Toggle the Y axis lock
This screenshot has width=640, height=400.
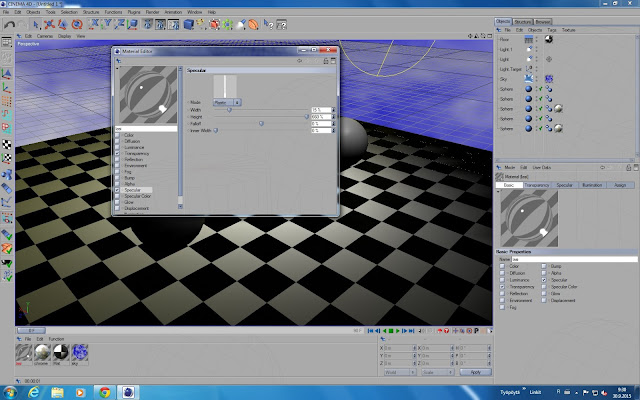[x=107, y=24]
